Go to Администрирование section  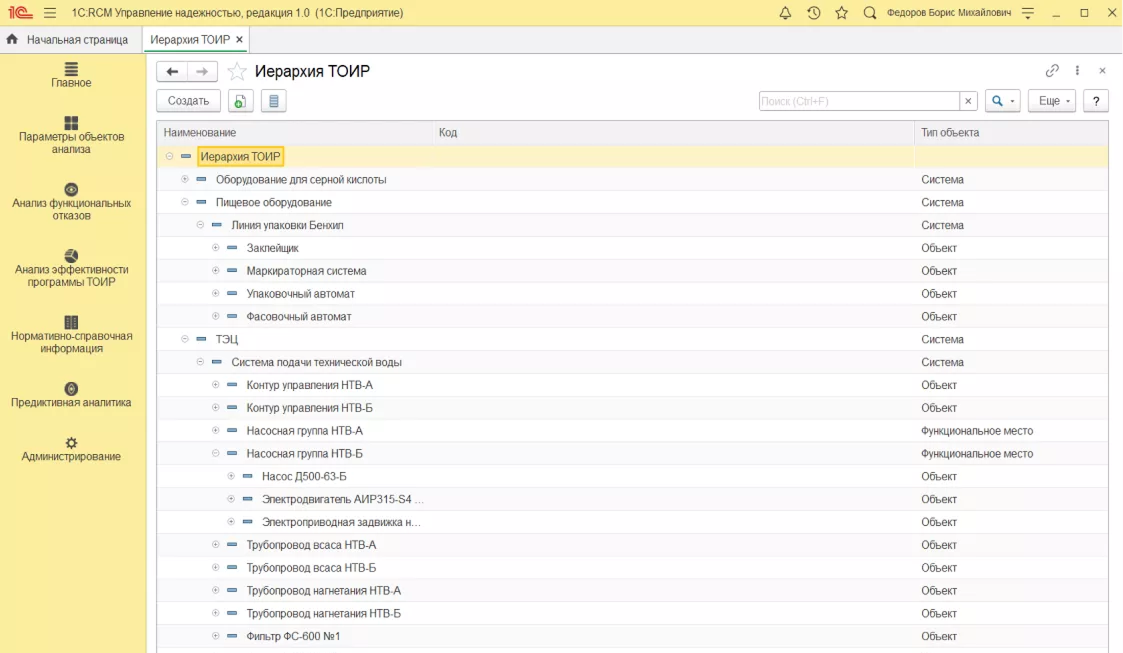click(71, 449)
